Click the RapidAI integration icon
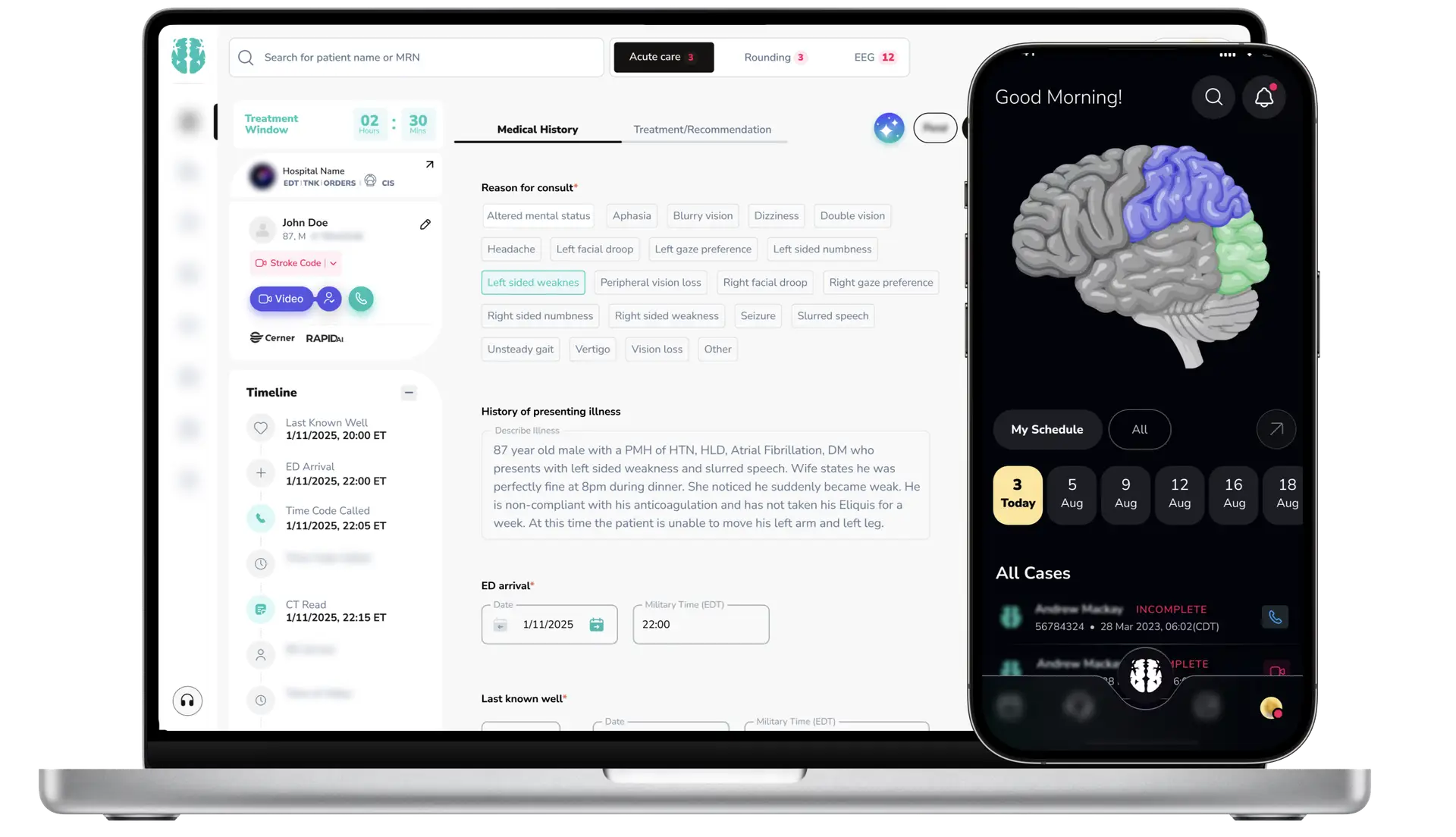1456x837 pixels. point(324,338)
